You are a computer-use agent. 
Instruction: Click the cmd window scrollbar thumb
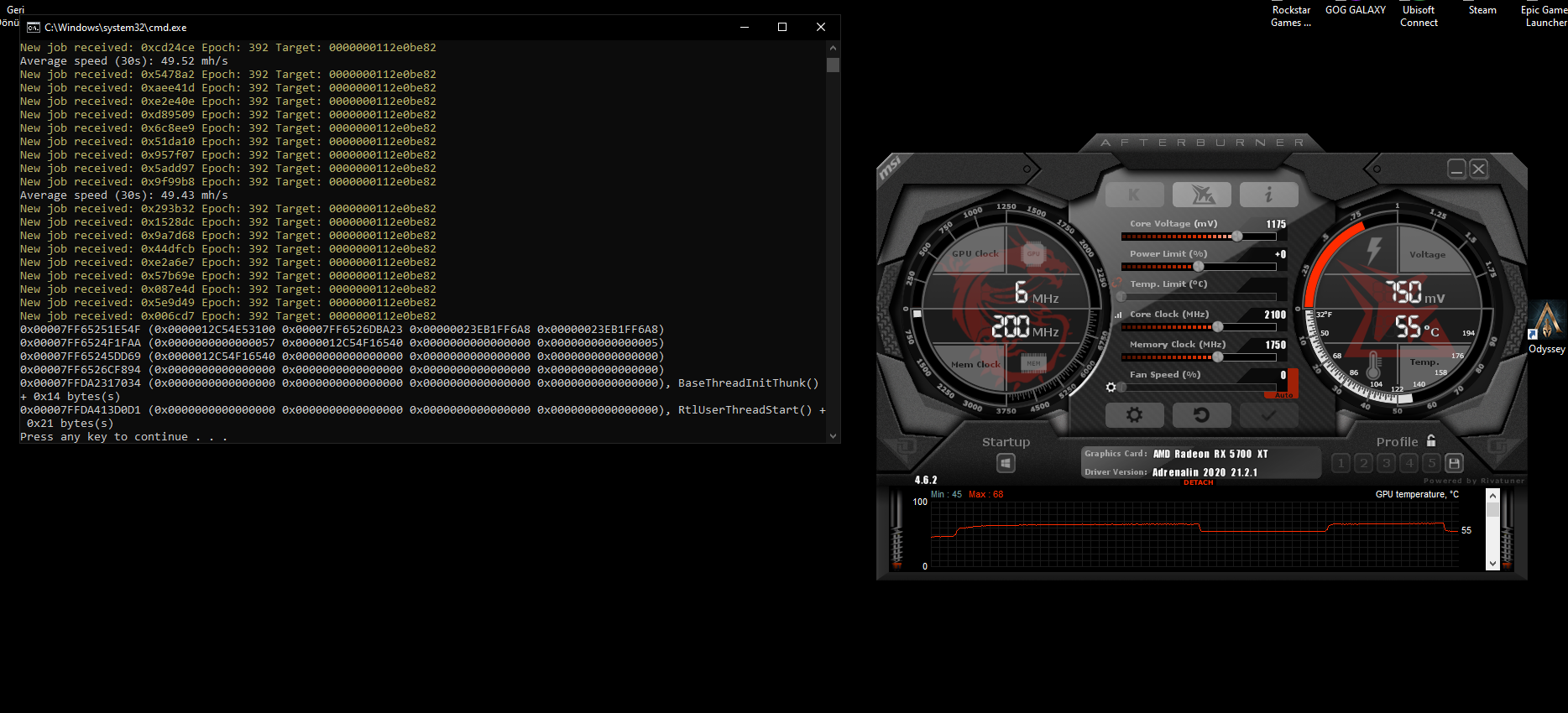(833, 65)
